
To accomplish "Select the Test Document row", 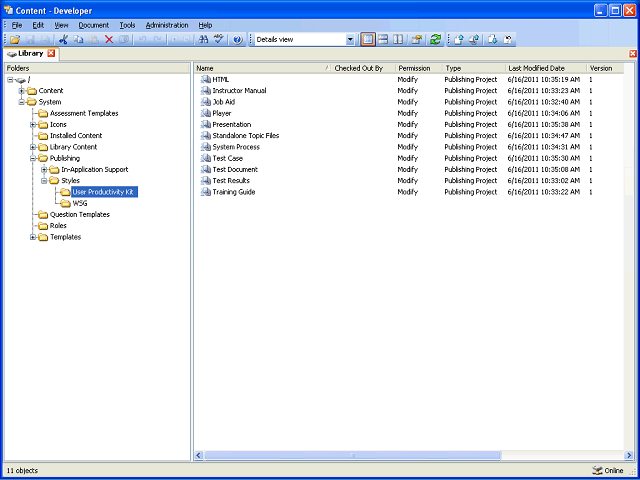I will tap(409, 169).
